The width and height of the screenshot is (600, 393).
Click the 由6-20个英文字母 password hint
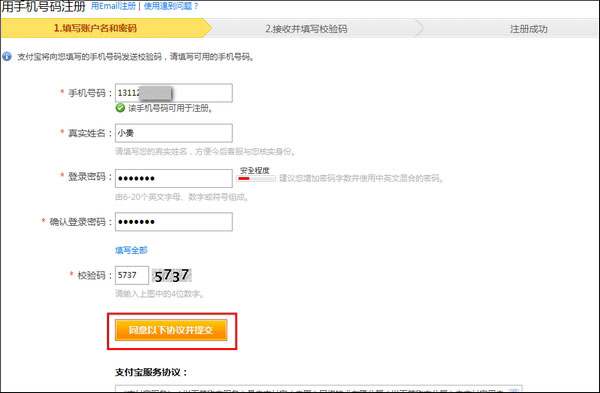tap(182, 197)
